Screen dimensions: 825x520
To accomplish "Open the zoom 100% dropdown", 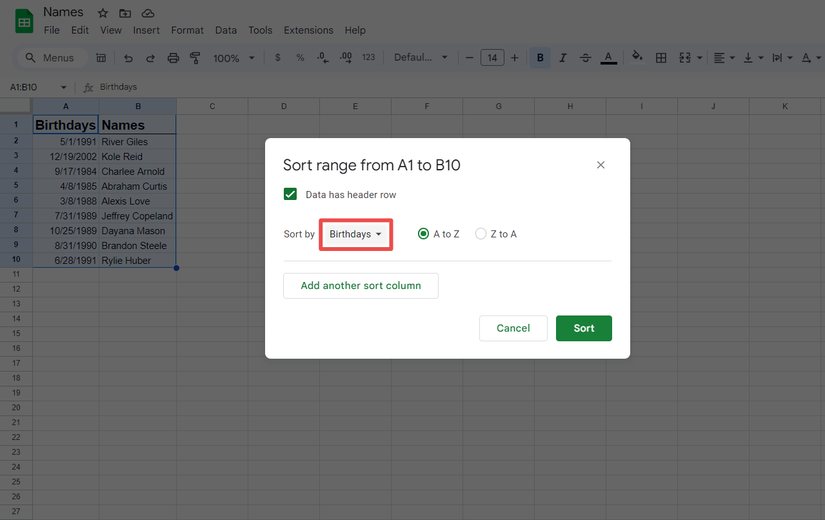I will point(232,58).
